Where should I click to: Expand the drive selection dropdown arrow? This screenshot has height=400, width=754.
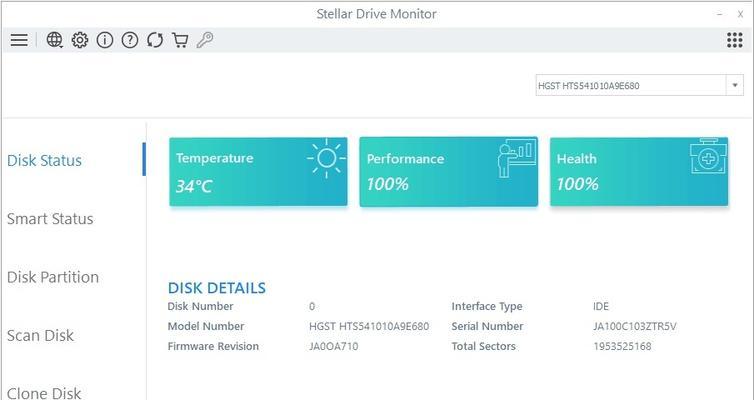tap(735, 86)
